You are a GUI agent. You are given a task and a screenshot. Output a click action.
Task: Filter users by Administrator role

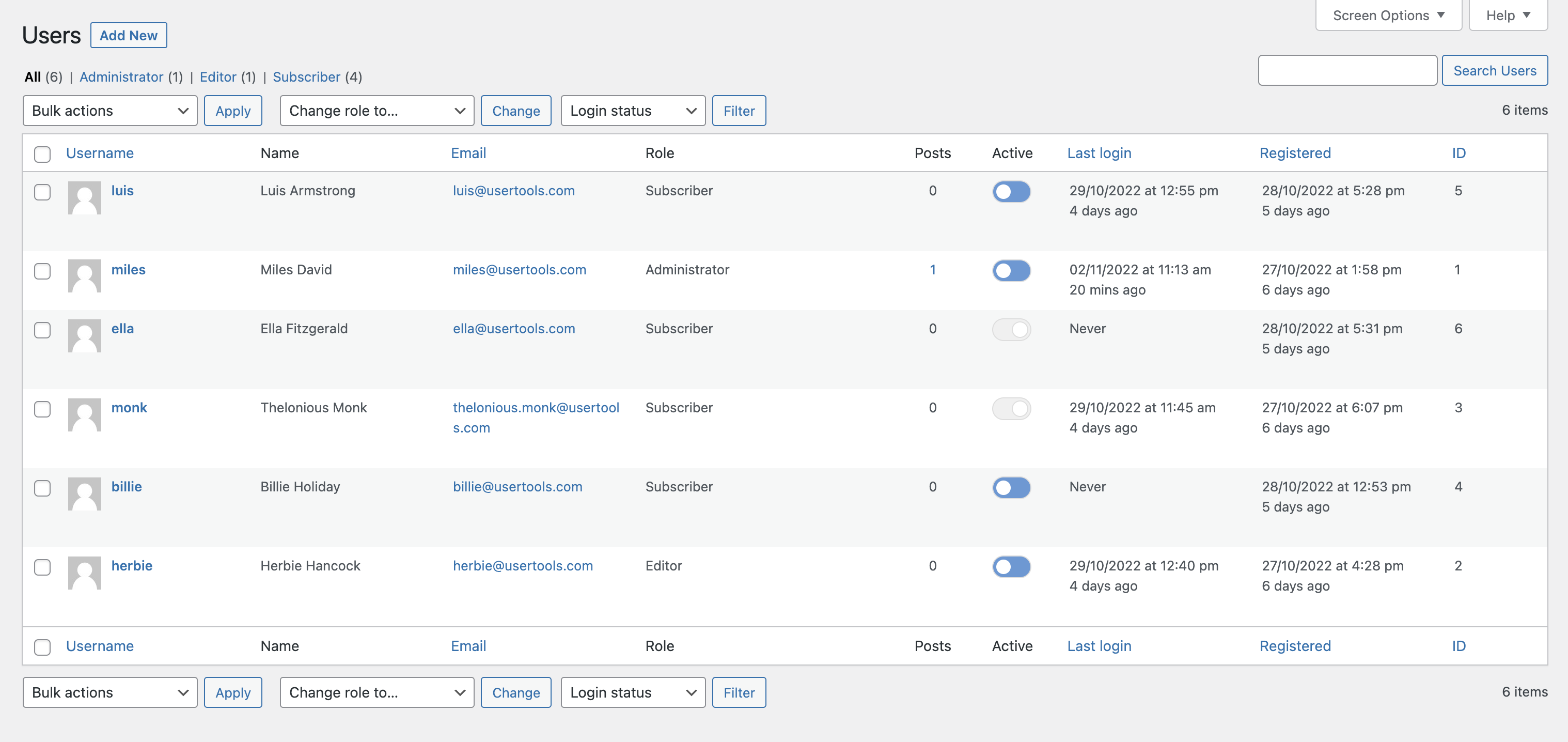coord(121,77)
